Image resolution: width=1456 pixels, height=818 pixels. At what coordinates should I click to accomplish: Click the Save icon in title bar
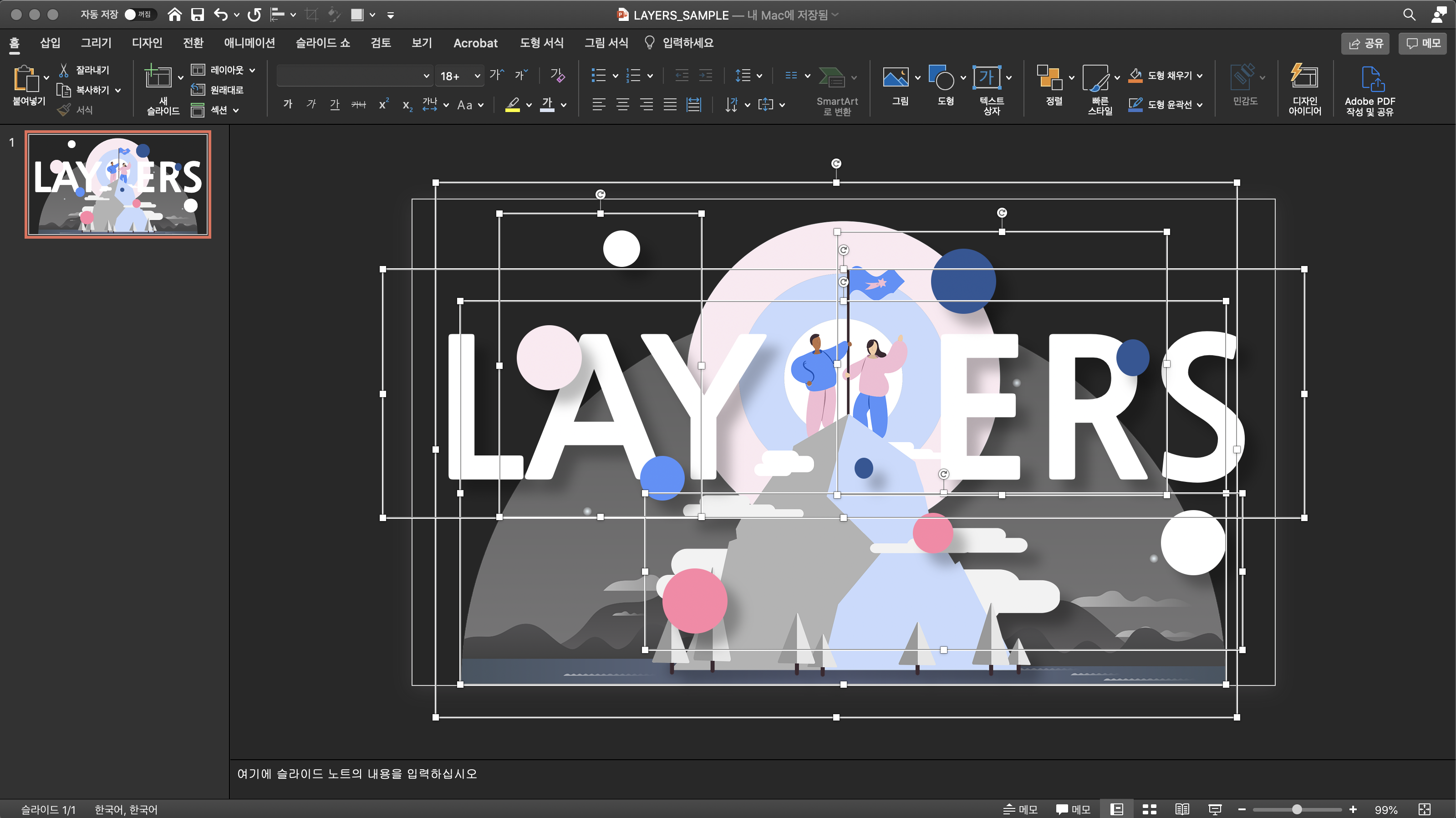point(197,15)
